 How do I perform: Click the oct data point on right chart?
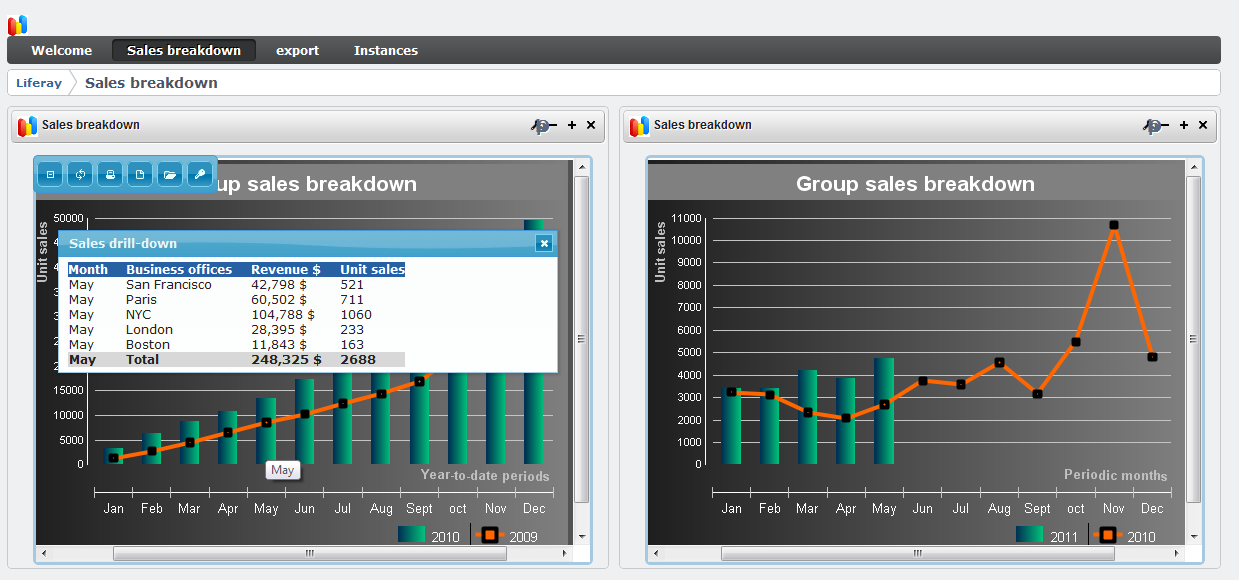[x=1076, y=342]
